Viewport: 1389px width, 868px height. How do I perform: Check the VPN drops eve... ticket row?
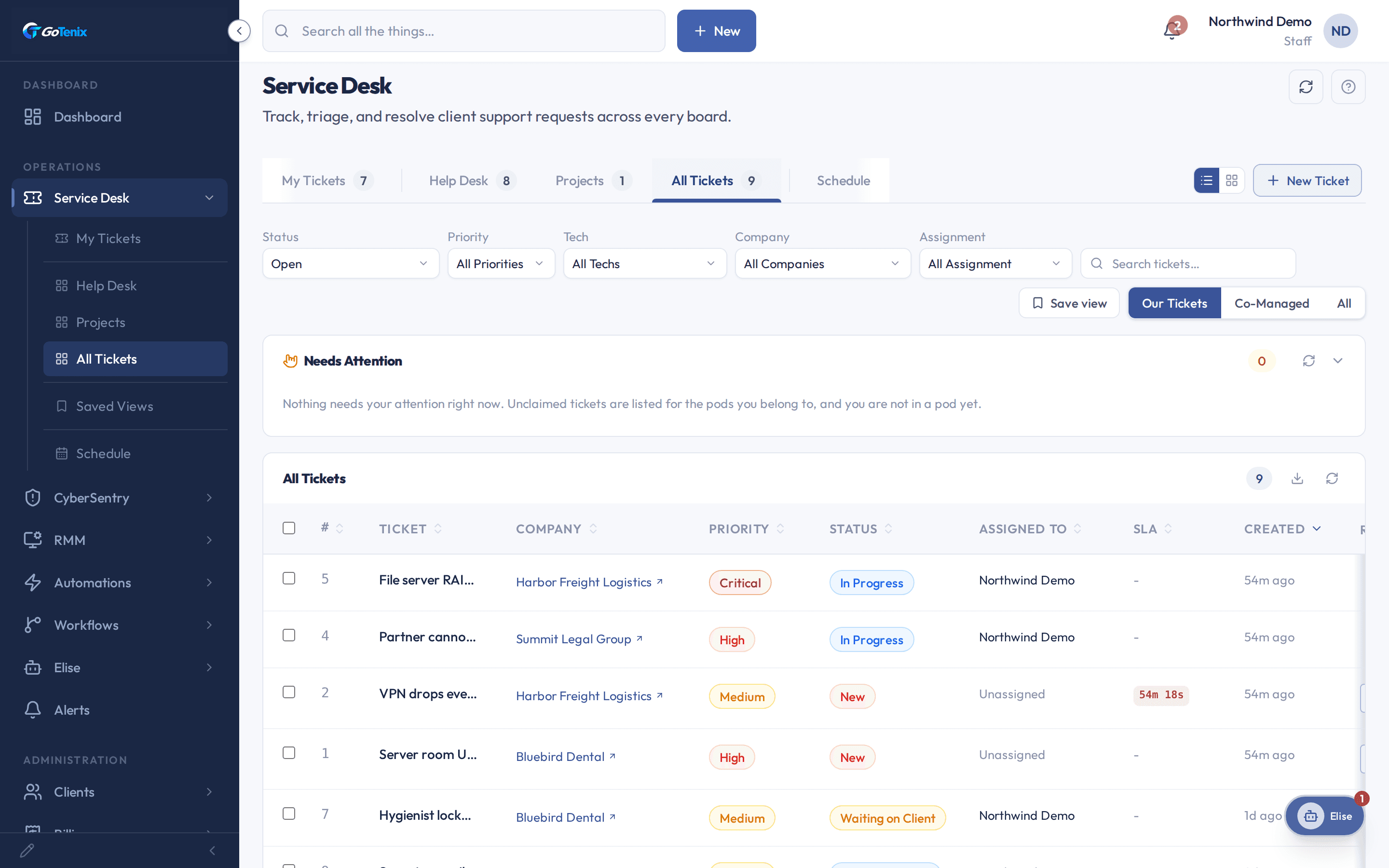click(289, 692)
